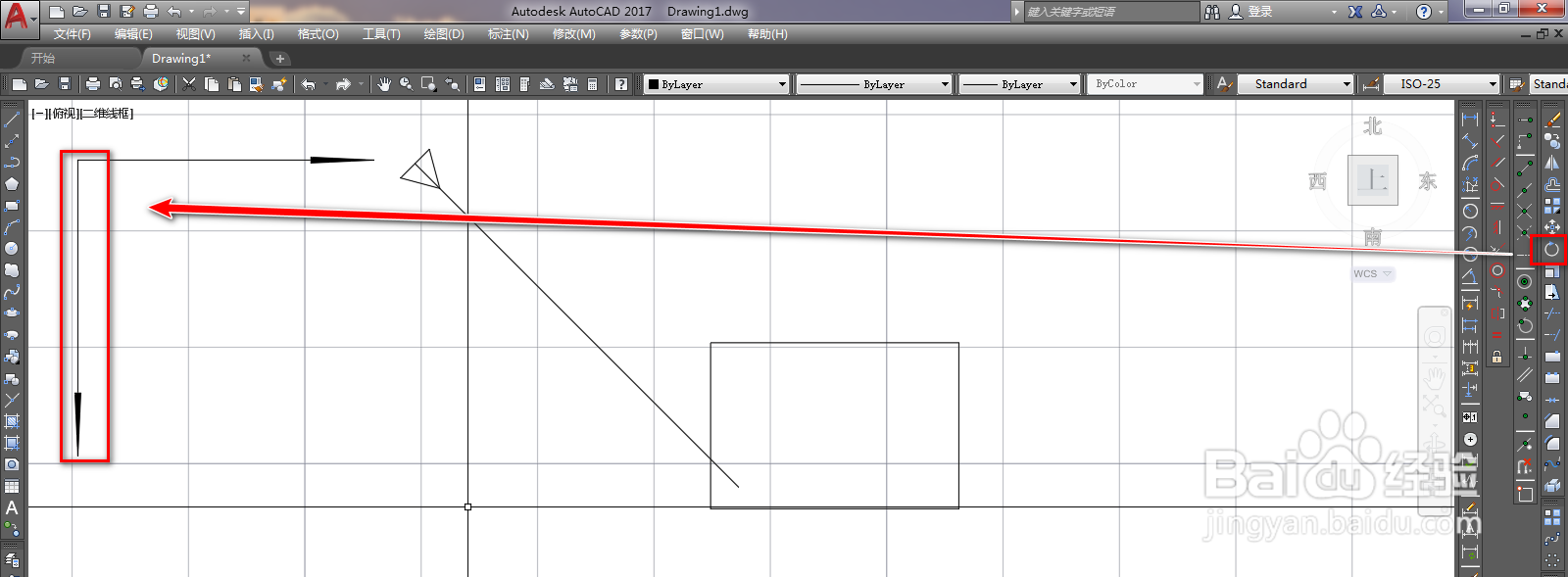Expand the search field arrow button

1017,12
